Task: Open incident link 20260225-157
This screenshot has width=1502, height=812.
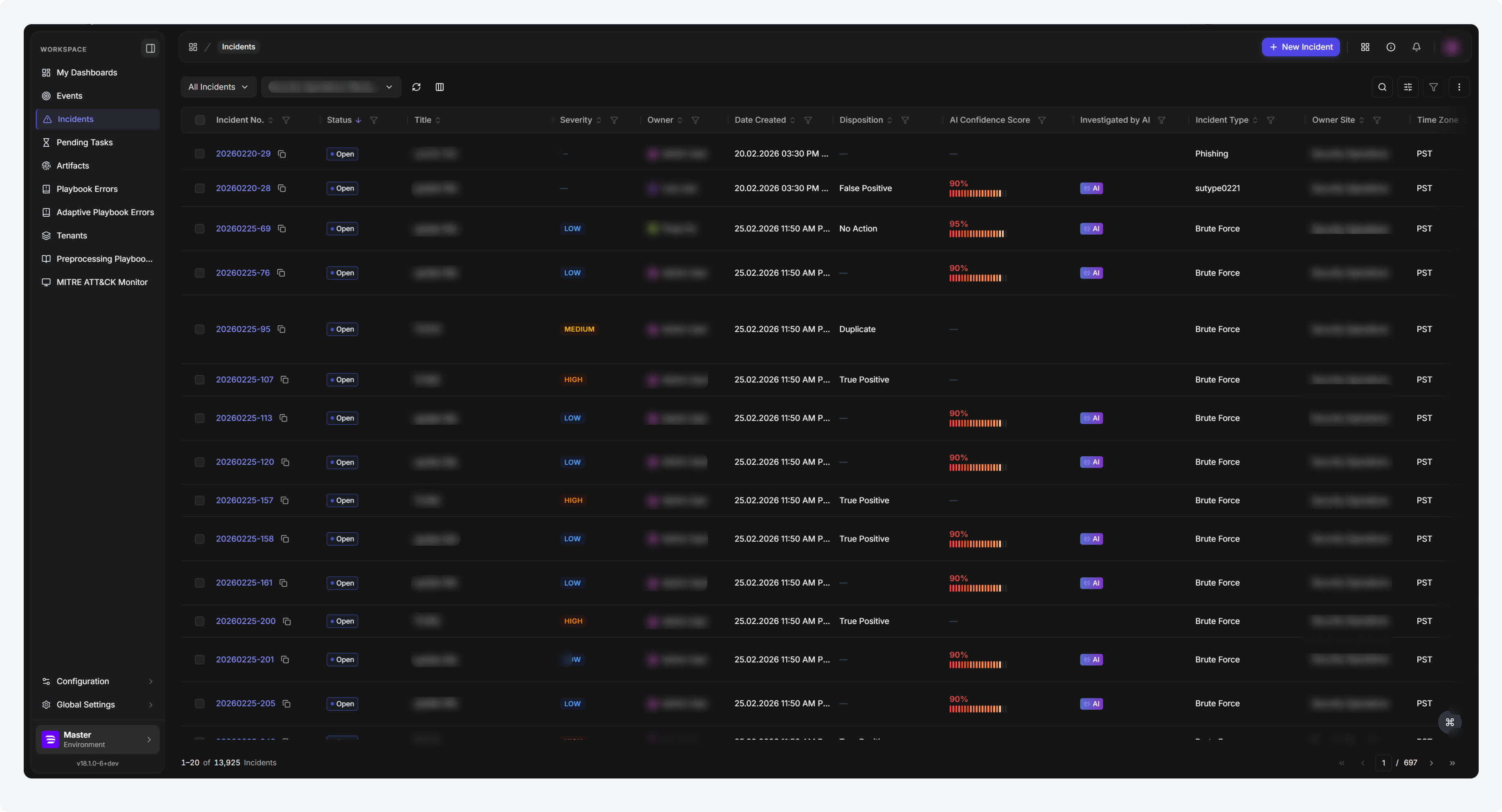Action: 244,500
